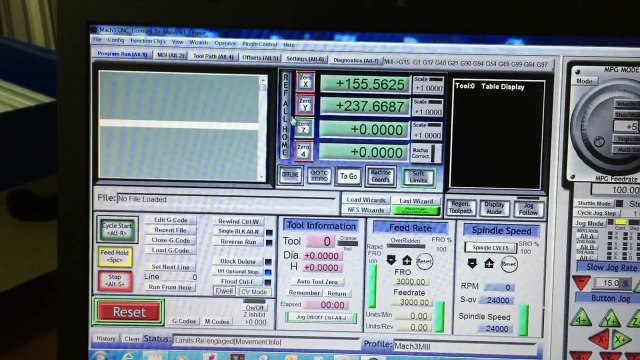Click Close G-Code
Screen dimensions: 640x360
click(170, 240)
